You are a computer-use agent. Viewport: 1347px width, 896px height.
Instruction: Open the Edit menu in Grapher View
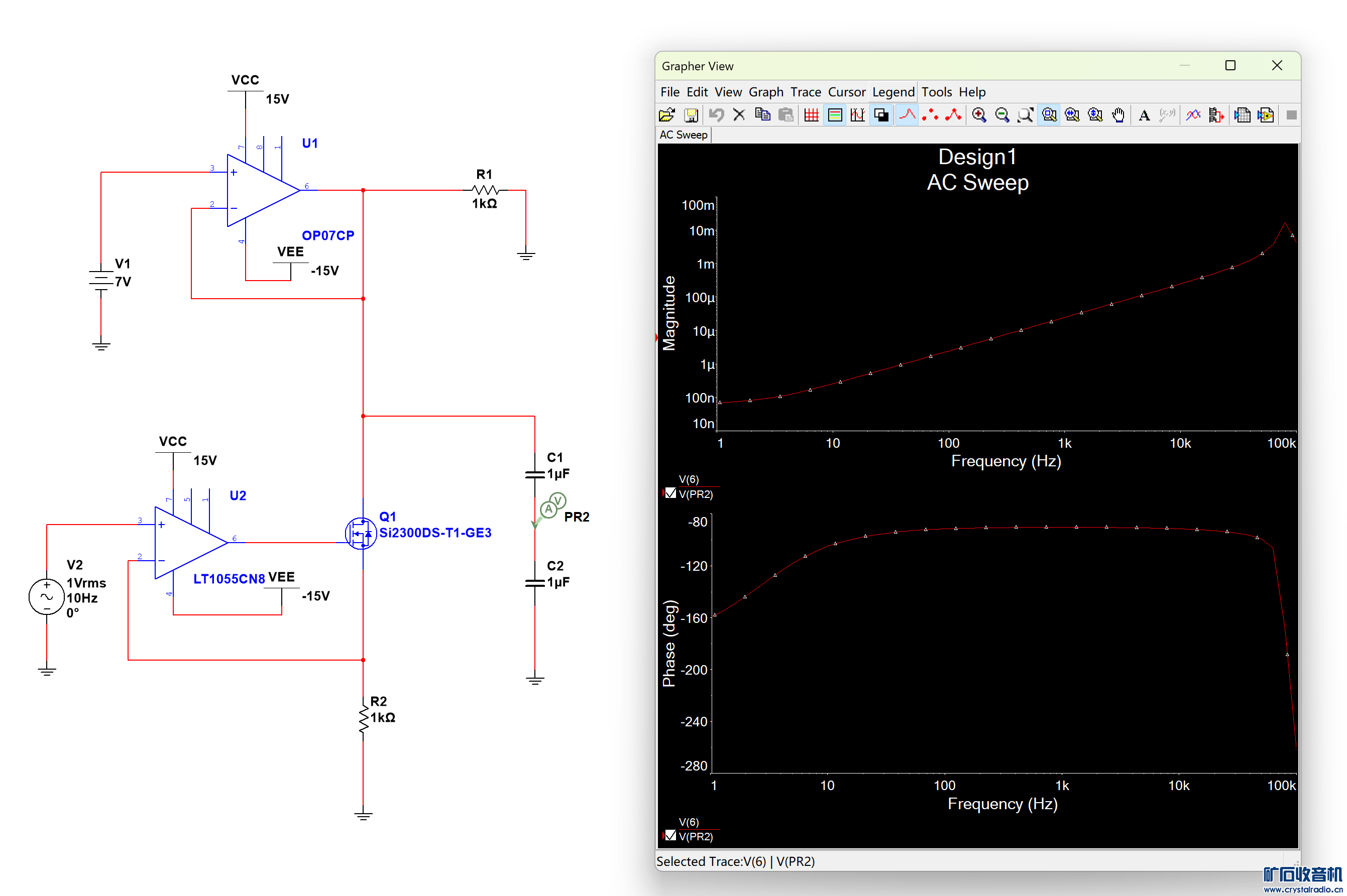click(x=697, y=92)
